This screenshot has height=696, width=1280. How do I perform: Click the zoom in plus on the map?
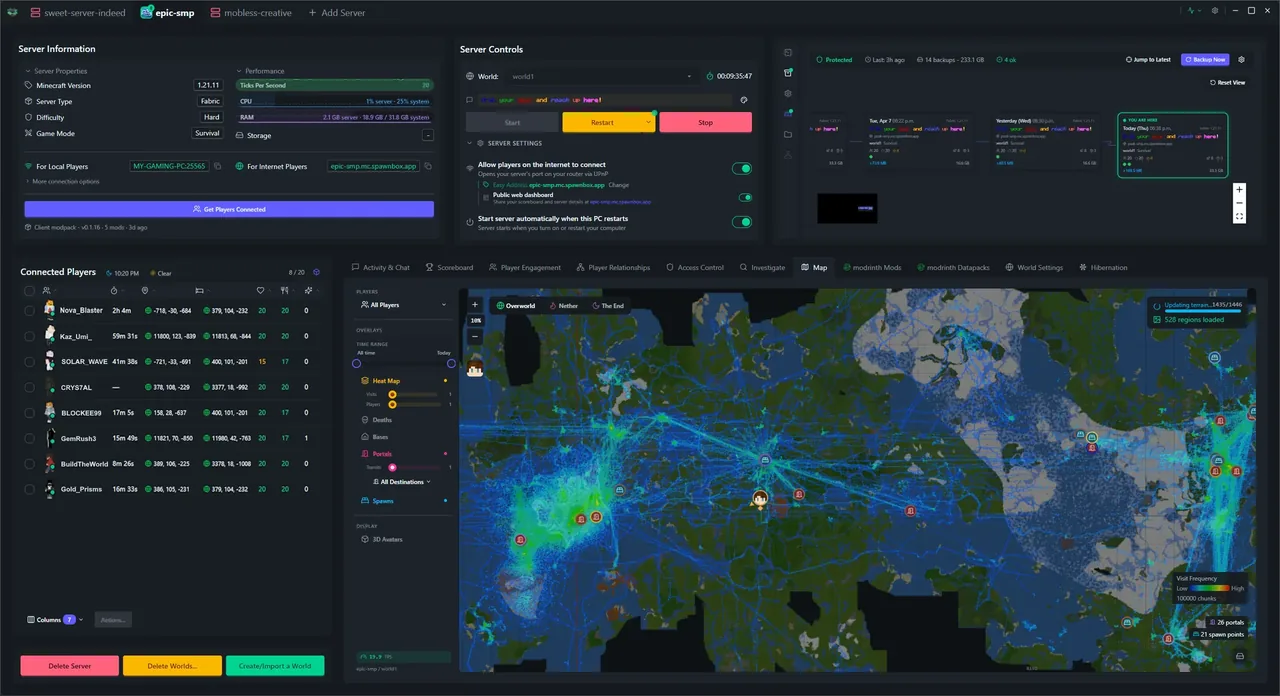coord(475,303)
